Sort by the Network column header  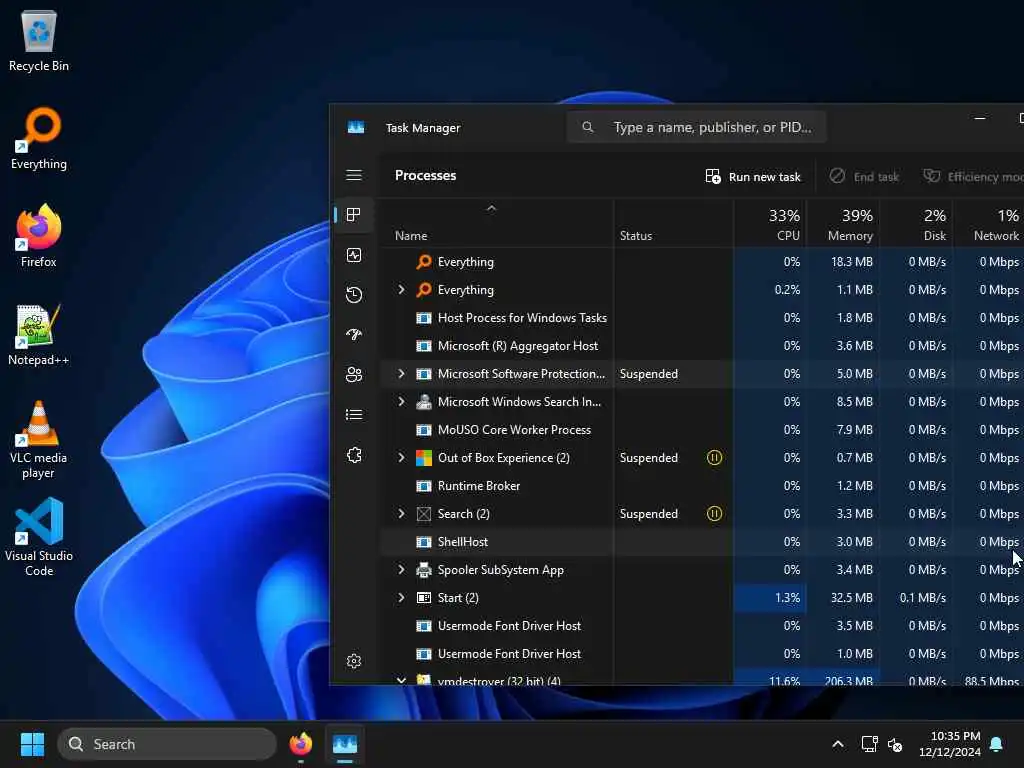[x=989, y=224]
